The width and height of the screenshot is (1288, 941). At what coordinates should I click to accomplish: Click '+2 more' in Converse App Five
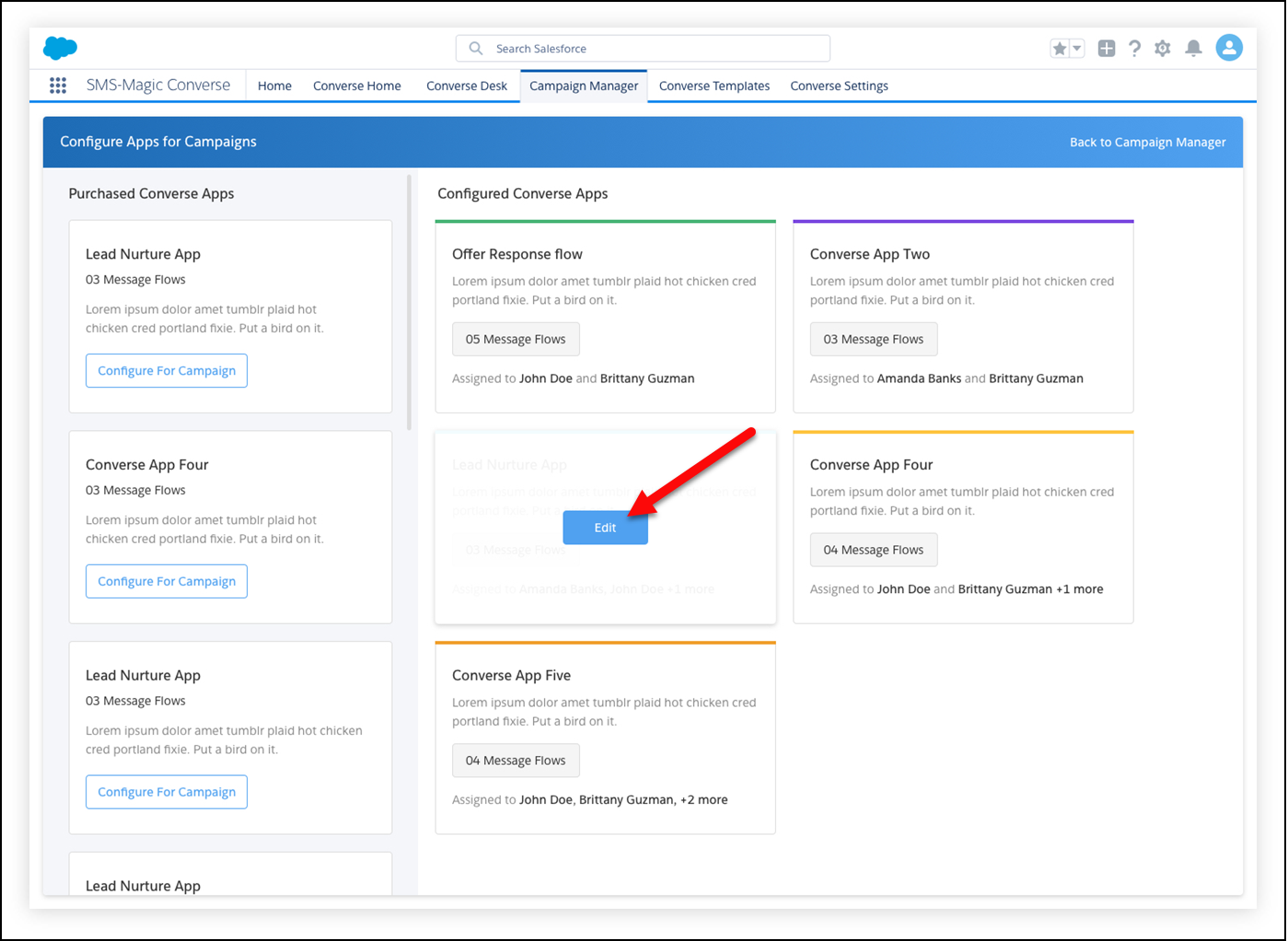click(704, 801)
